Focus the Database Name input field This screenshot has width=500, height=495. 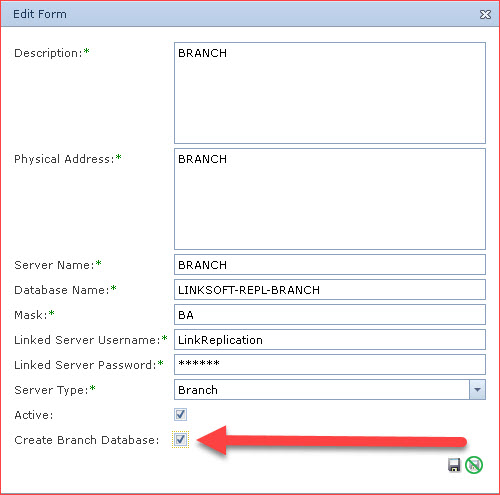click(x=330, y=290)
